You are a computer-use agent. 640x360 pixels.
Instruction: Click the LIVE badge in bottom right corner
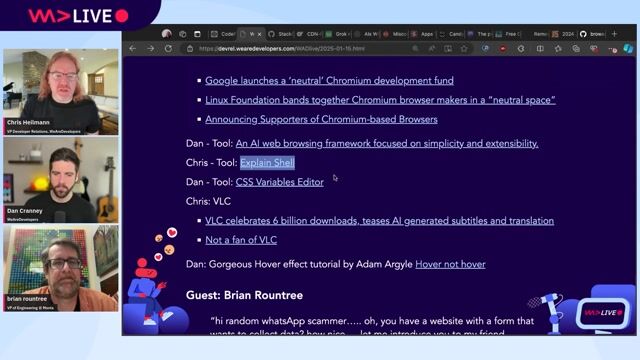tap(603, 313)
